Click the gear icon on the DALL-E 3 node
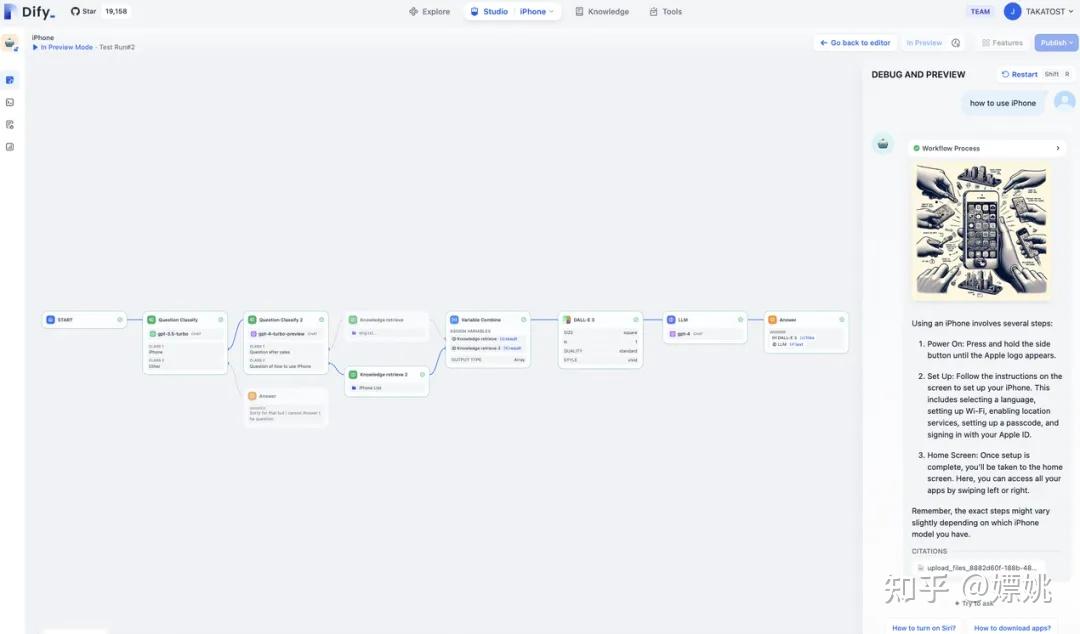This screenshot has height=634, width=1080. 637,319
